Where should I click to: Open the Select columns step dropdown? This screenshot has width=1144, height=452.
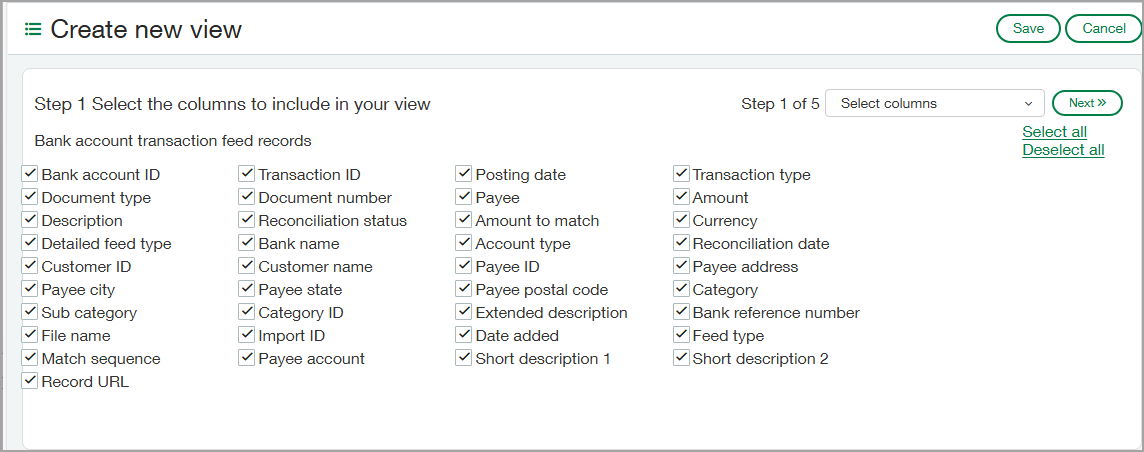coord(934,103)
